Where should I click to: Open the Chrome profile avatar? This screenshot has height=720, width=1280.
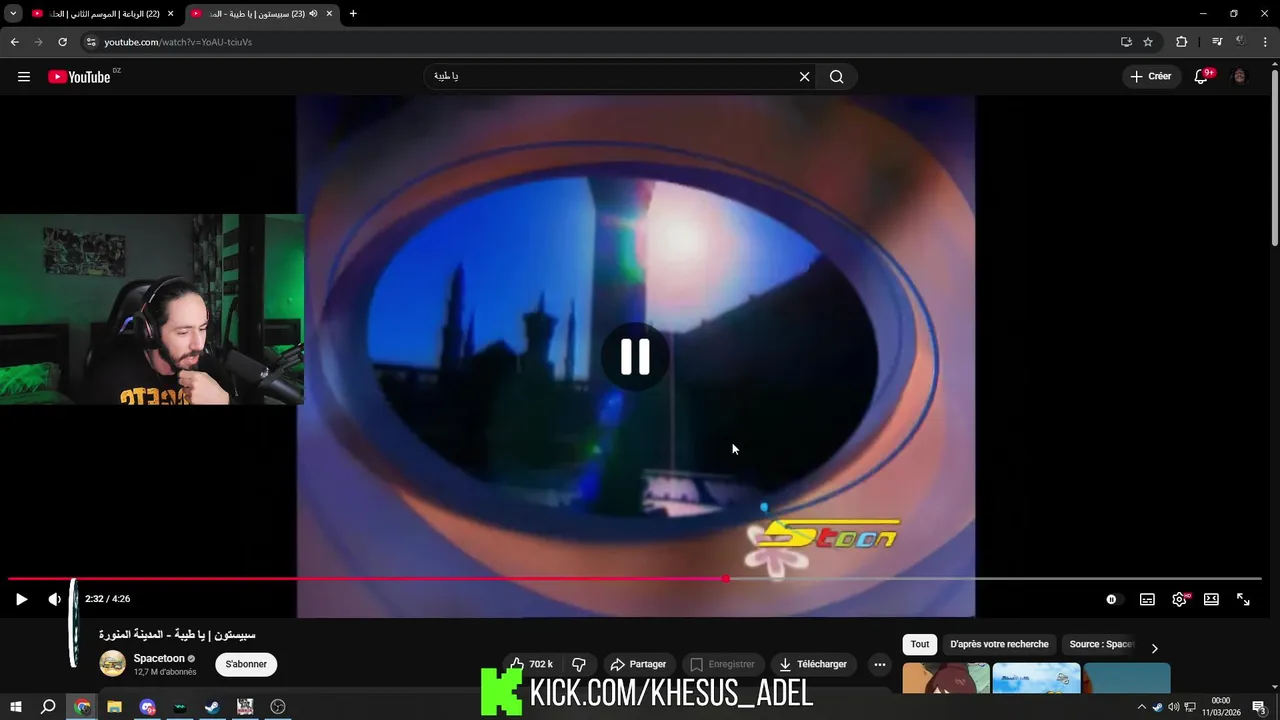point(1241,42)
